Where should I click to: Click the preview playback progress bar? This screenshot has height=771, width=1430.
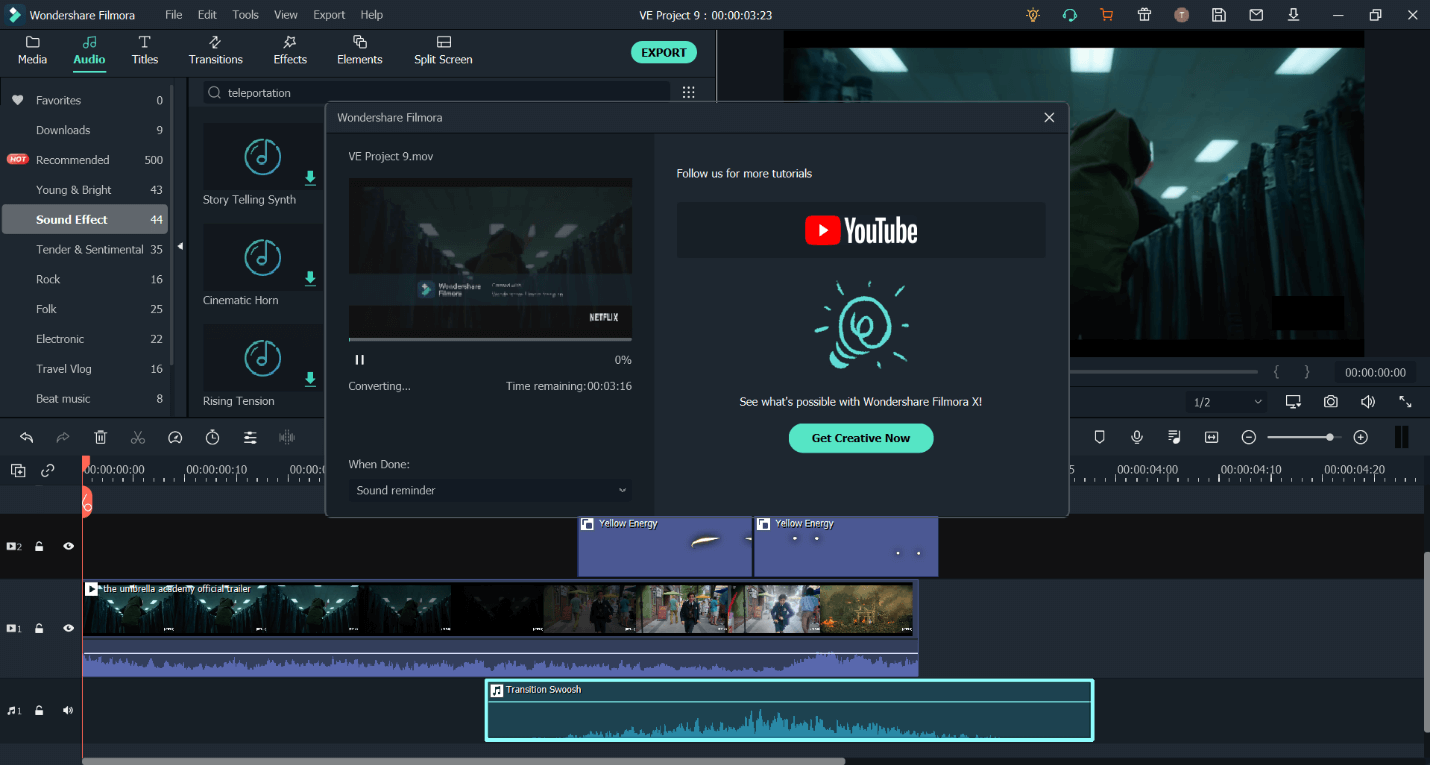pyautogui.click(x=1163, y=372)
